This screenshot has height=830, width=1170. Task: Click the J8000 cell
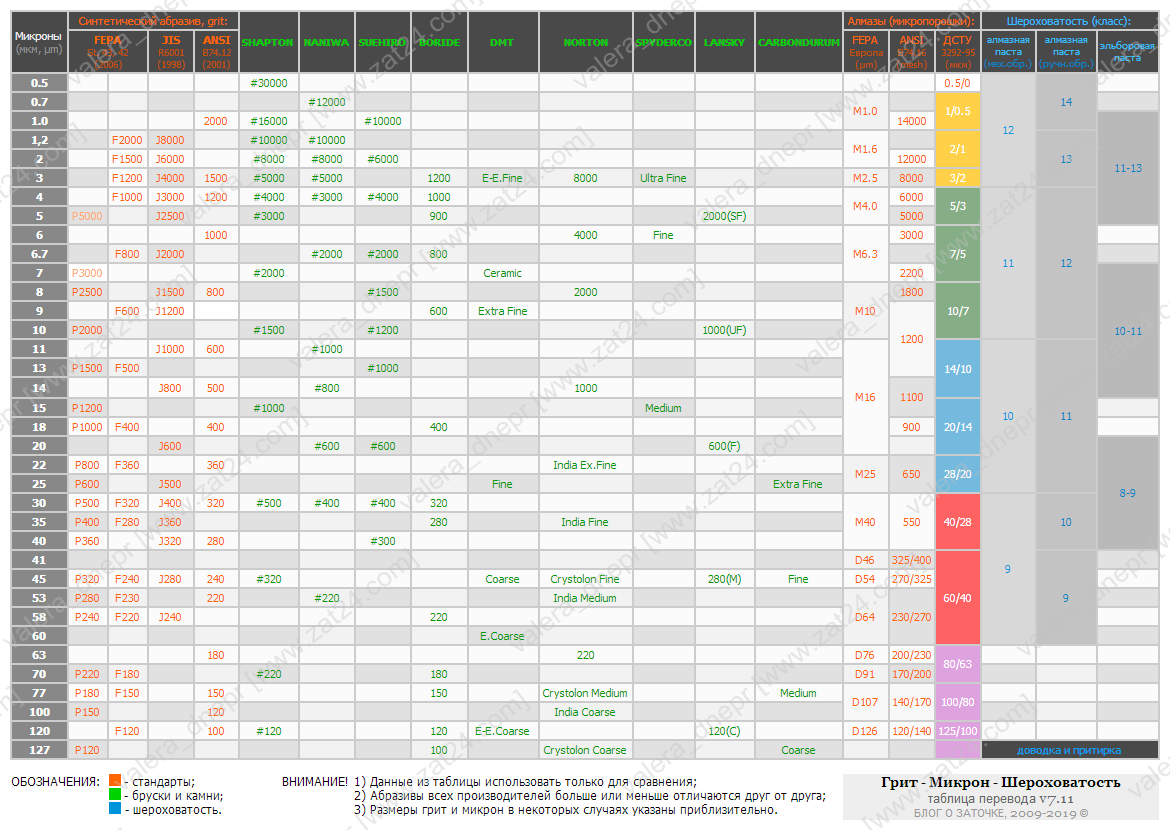click(170, 140)
